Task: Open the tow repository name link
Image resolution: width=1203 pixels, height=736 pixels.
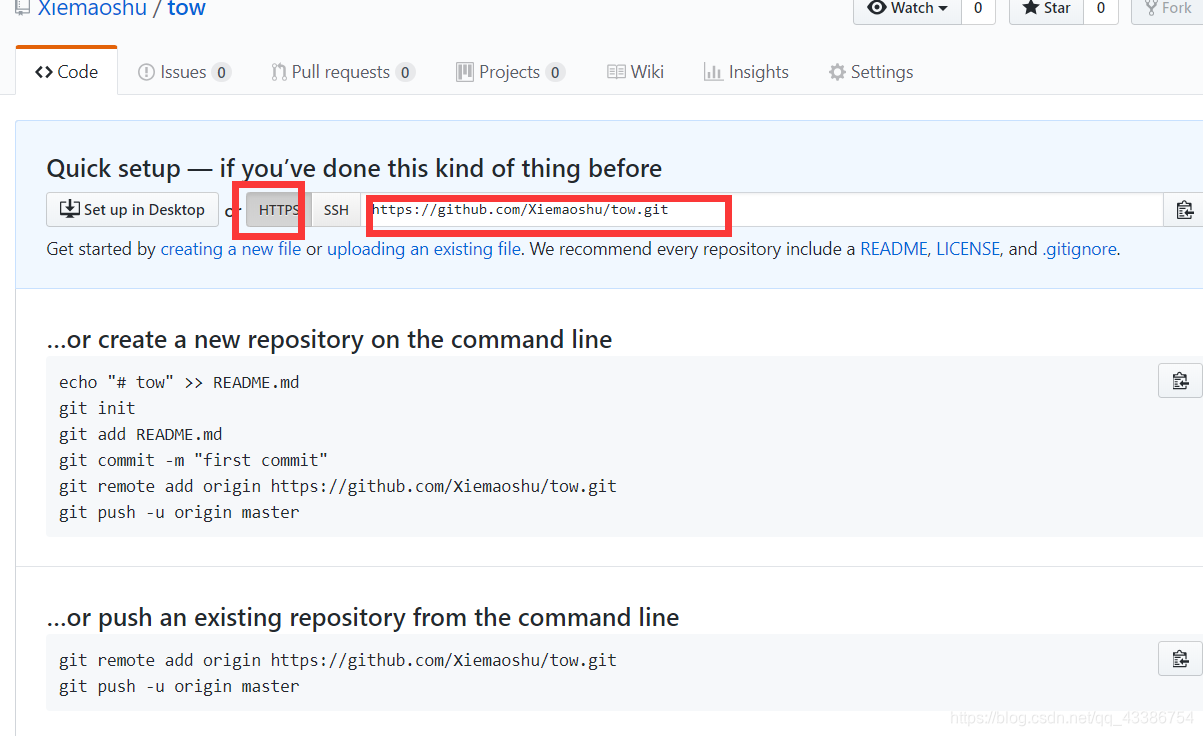Action: 186,9
